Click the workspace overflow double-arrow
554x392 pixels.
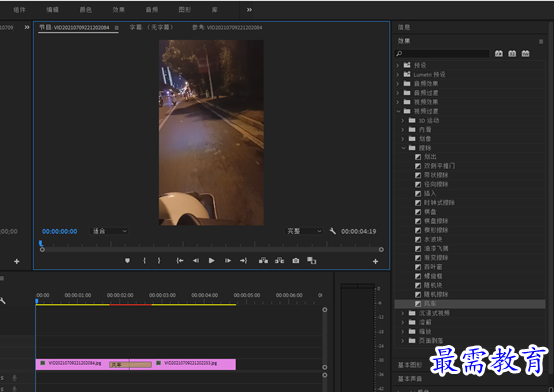249,10
